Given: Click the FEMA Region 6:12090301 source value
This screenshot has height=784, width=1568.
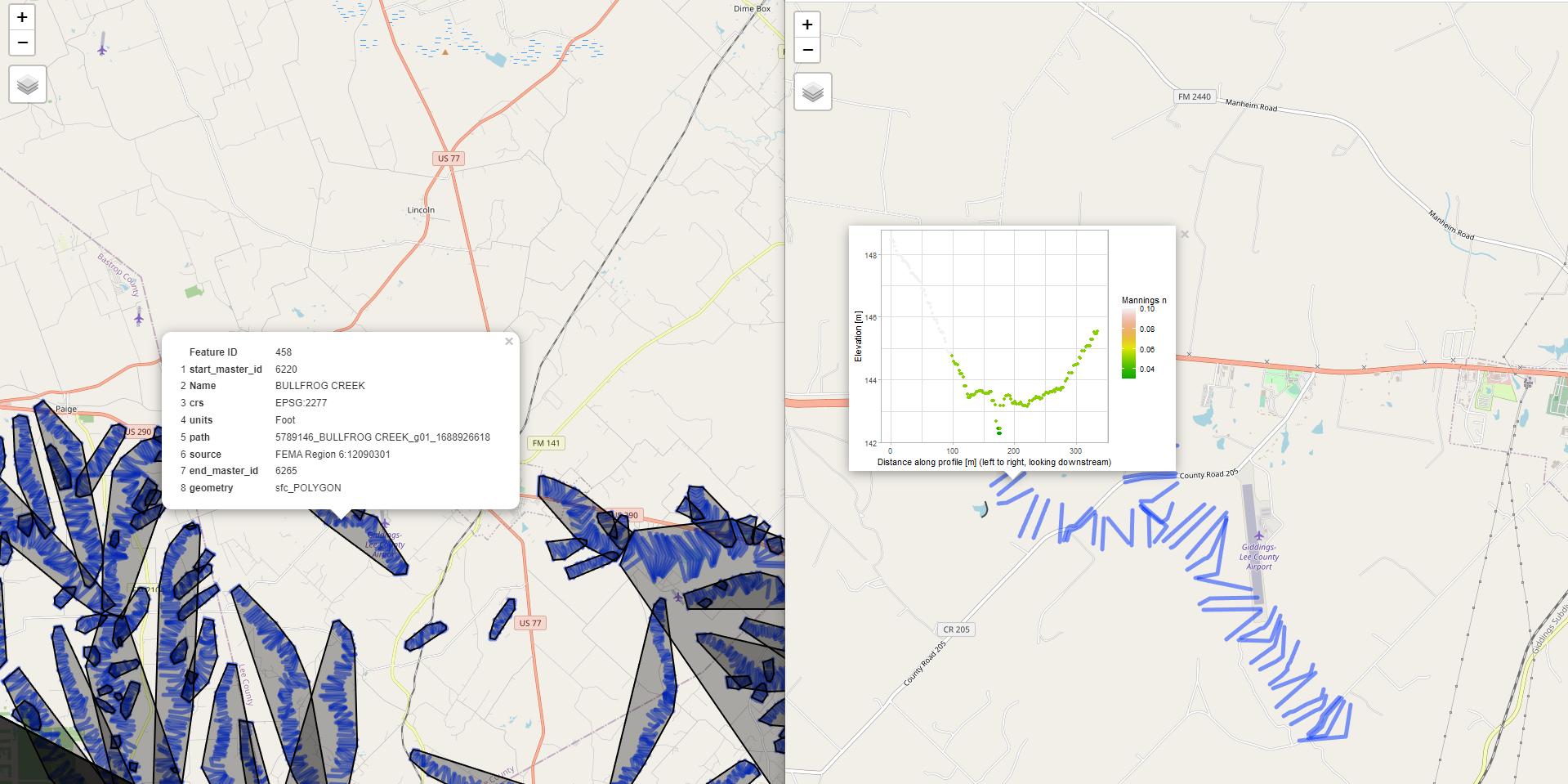Looking at the screenshot, I should pos(333,455).
